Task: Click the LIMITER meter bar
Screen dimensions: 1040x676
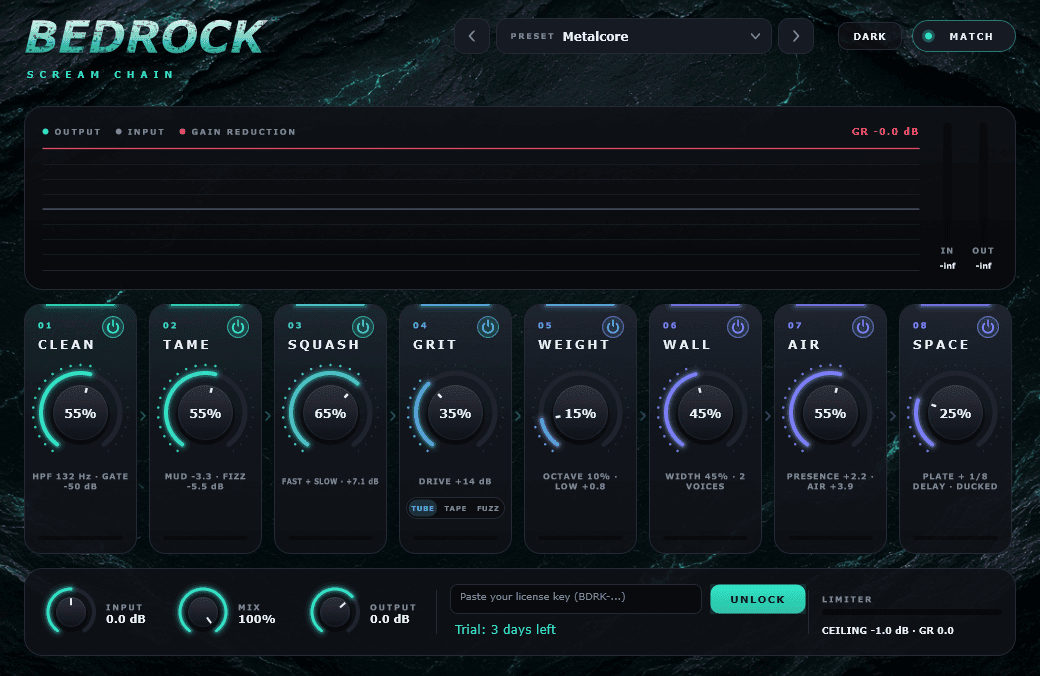Action: click(x=911, y=612)
